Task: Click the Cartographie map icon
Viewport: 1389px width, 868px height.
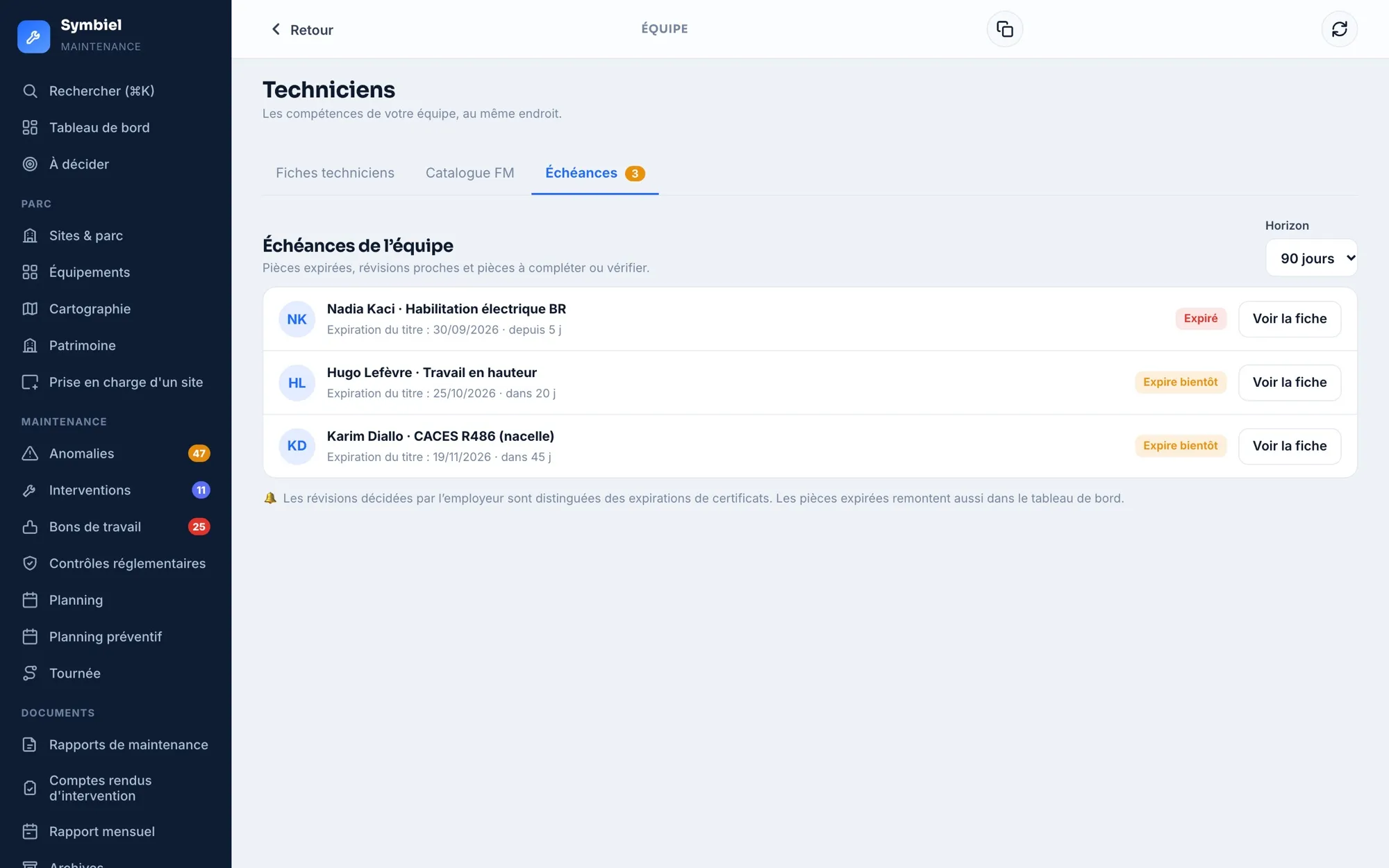Action: click(30, 309)
